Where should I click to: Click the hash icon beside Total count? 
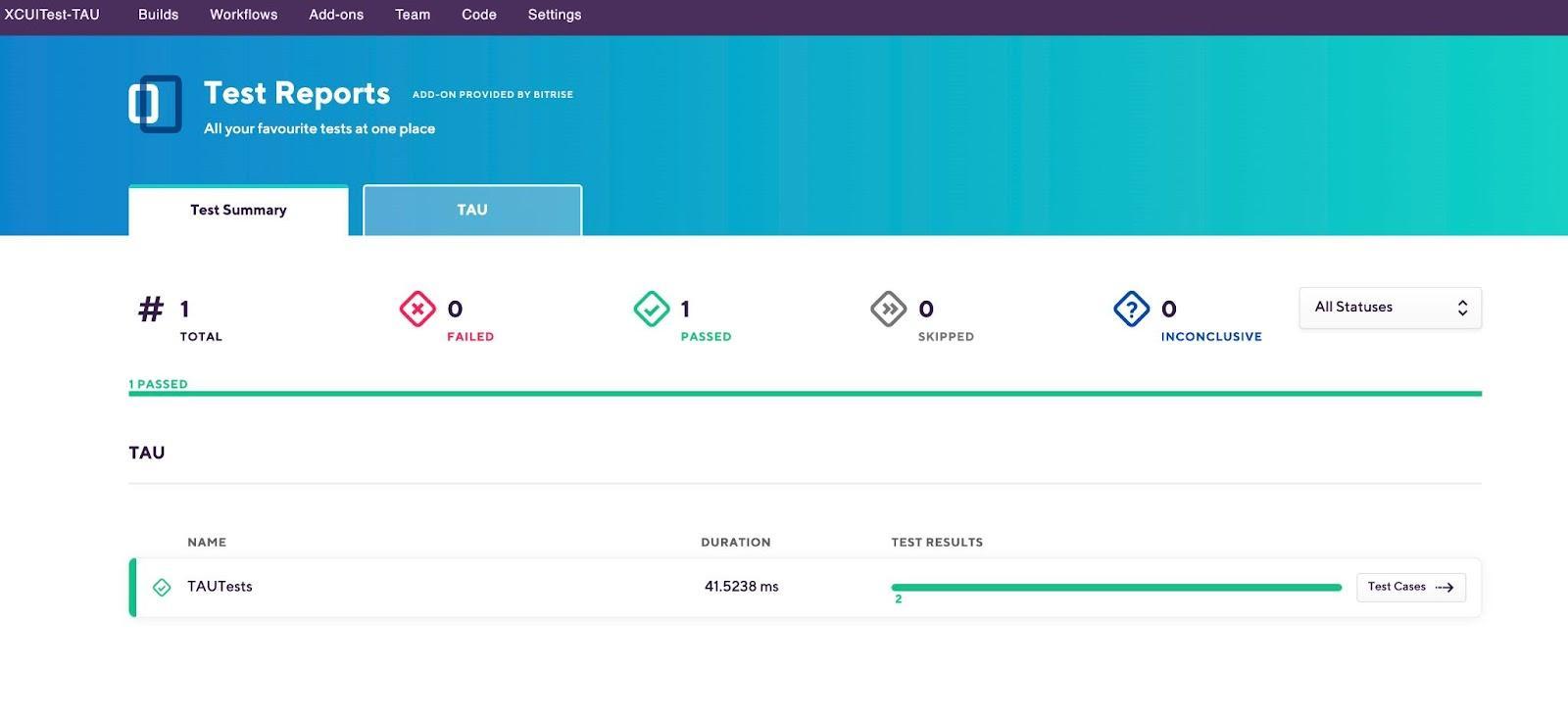(151, 310)
